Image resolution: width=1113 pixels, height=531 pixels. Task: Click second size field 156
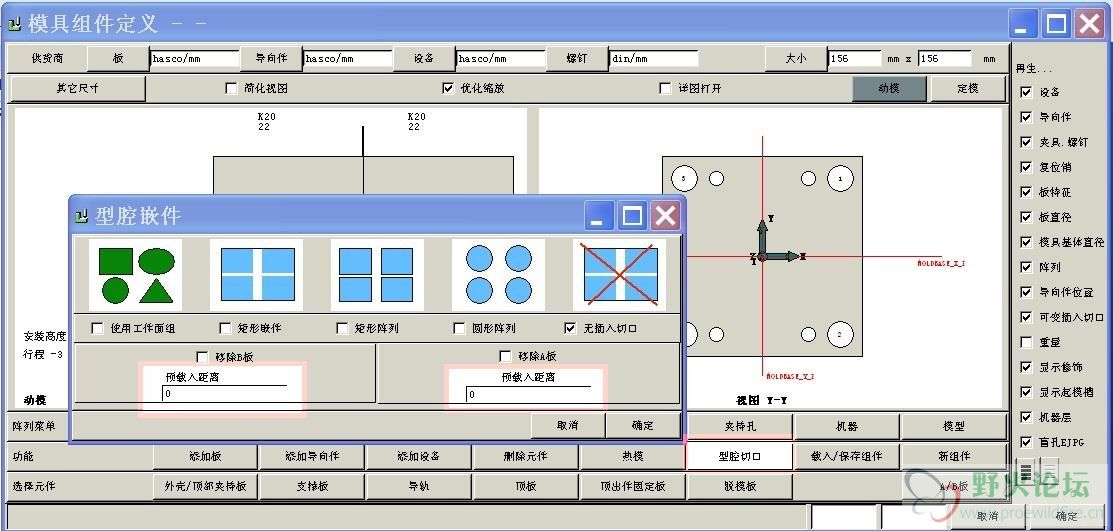coord(945,59)
